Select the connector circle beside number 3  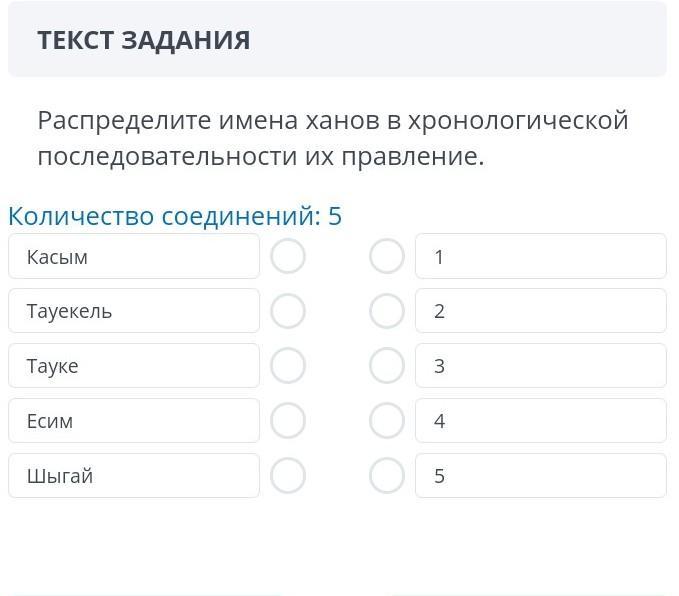[387, 366]
